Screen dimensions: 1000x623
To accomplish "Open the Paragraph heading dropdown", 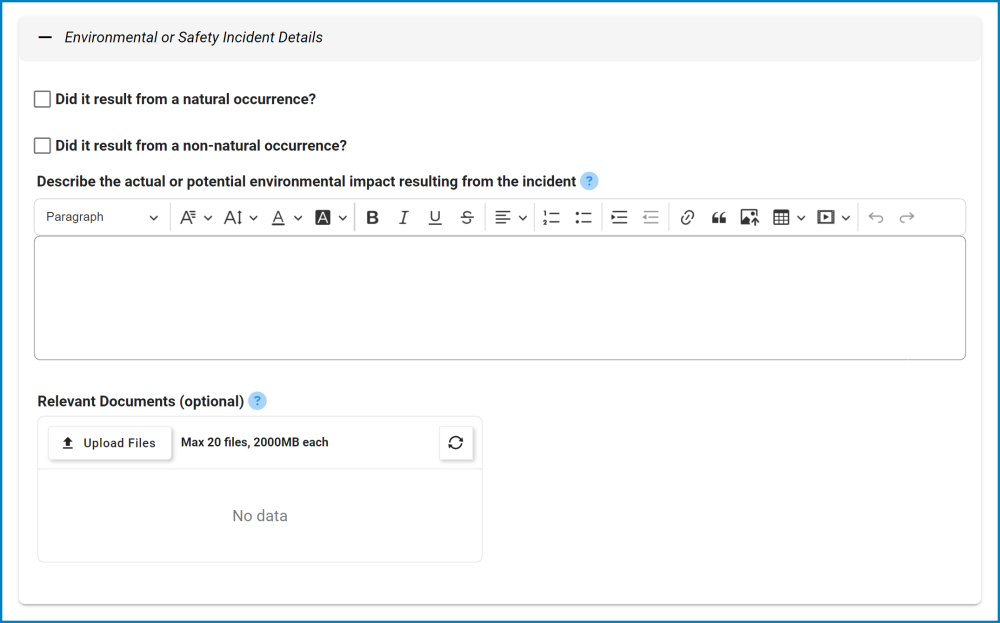I will pos(102,217).
